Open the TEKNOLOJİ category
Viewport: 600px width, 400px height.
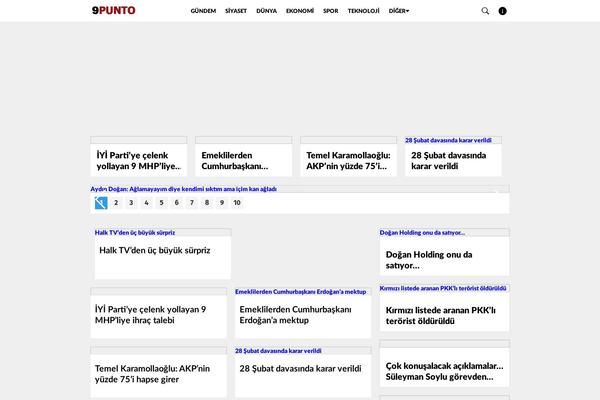point(364,11)
